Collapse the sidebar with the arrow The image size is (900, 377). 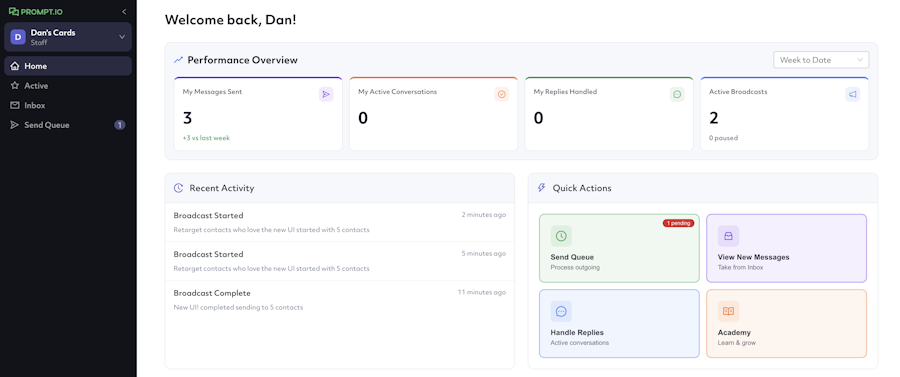pos(125,11)
